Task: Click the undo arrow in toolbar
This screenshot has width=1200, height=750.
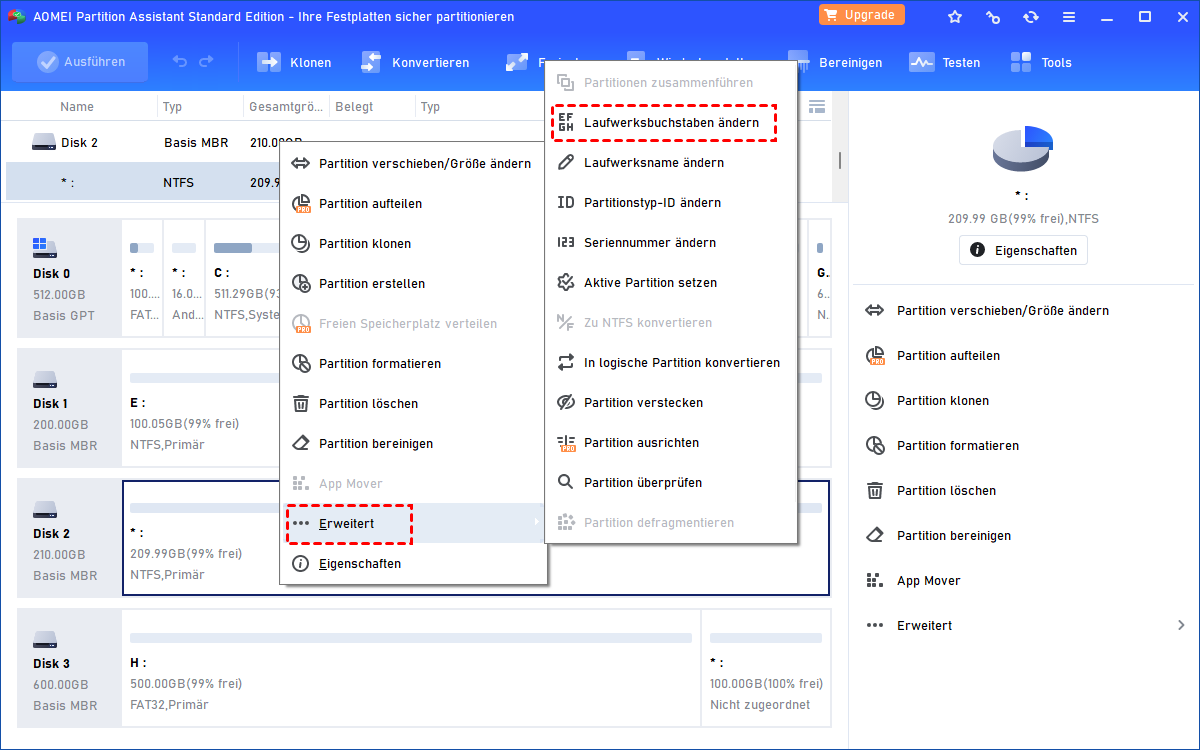Action: click(x=180, y=62)
